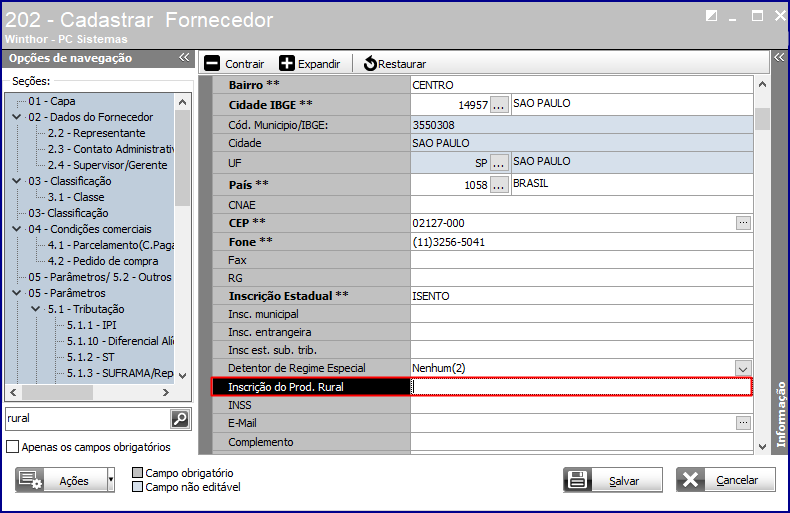
Task: Select 2.2 - Representante section
Action: (96, 133)
